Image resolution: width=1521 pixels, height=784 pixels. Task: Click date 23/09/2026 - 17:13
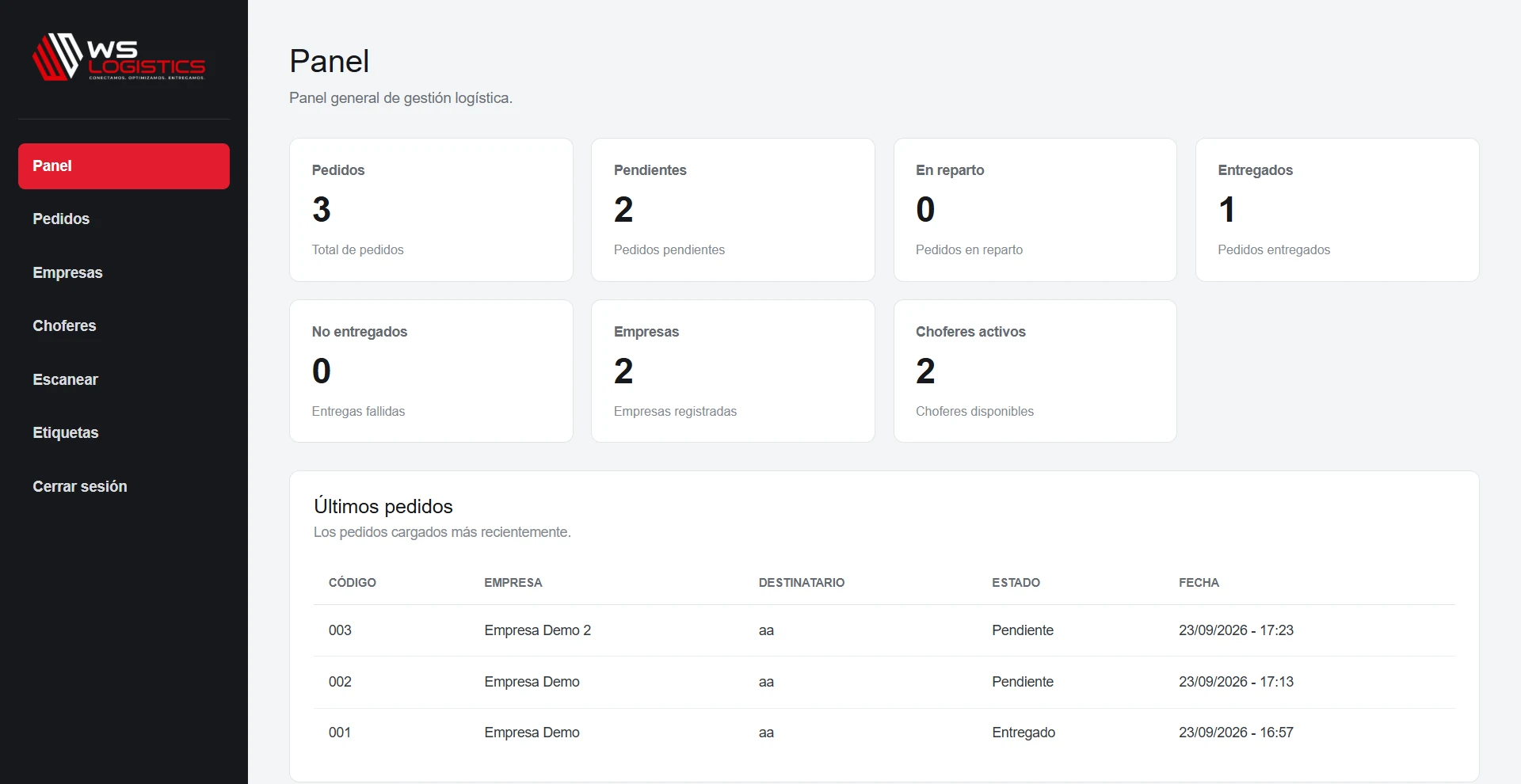[x=1236, y=682]
